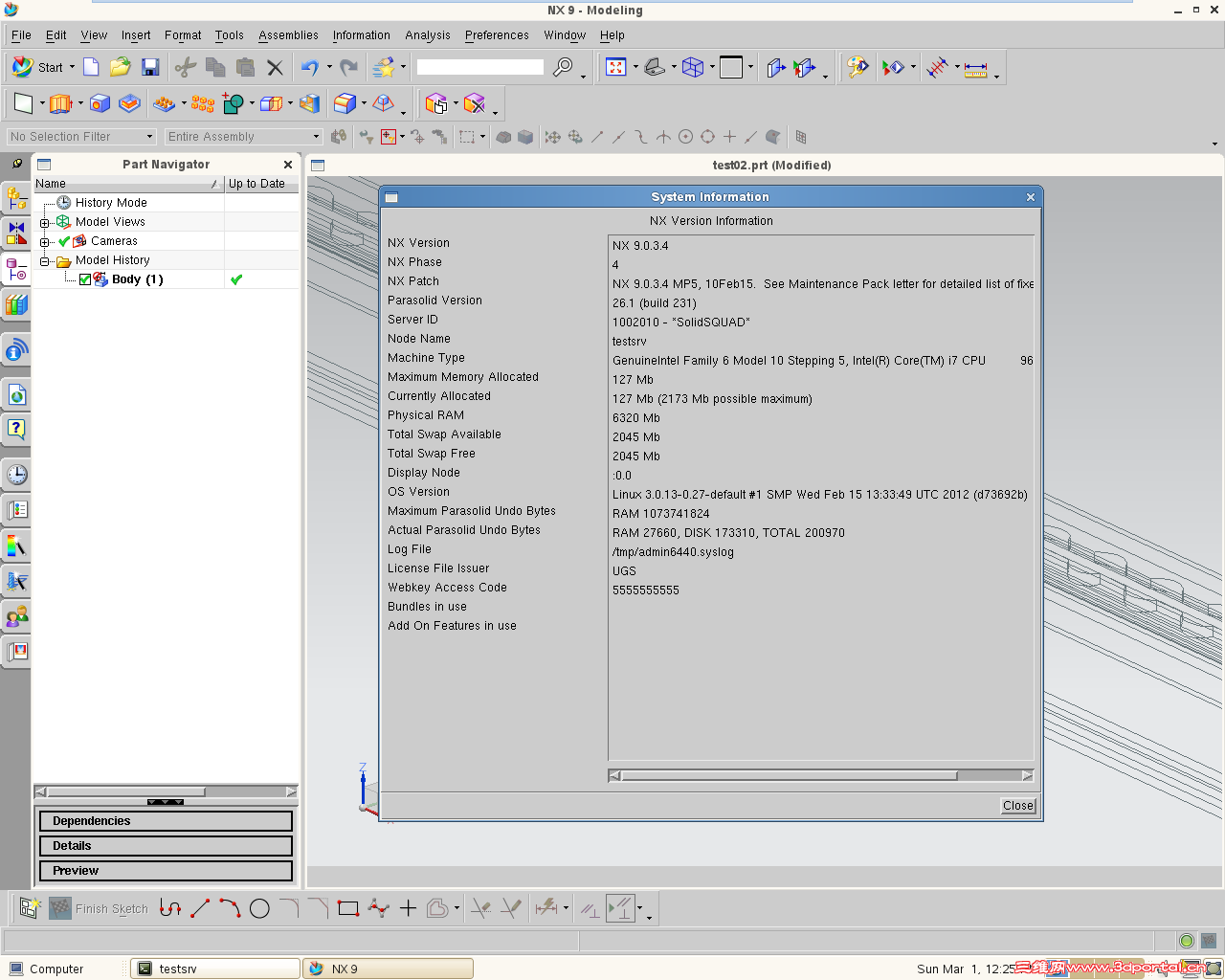
Task: Select the Profile sketch curve tool
Action: tap(170, 908)
